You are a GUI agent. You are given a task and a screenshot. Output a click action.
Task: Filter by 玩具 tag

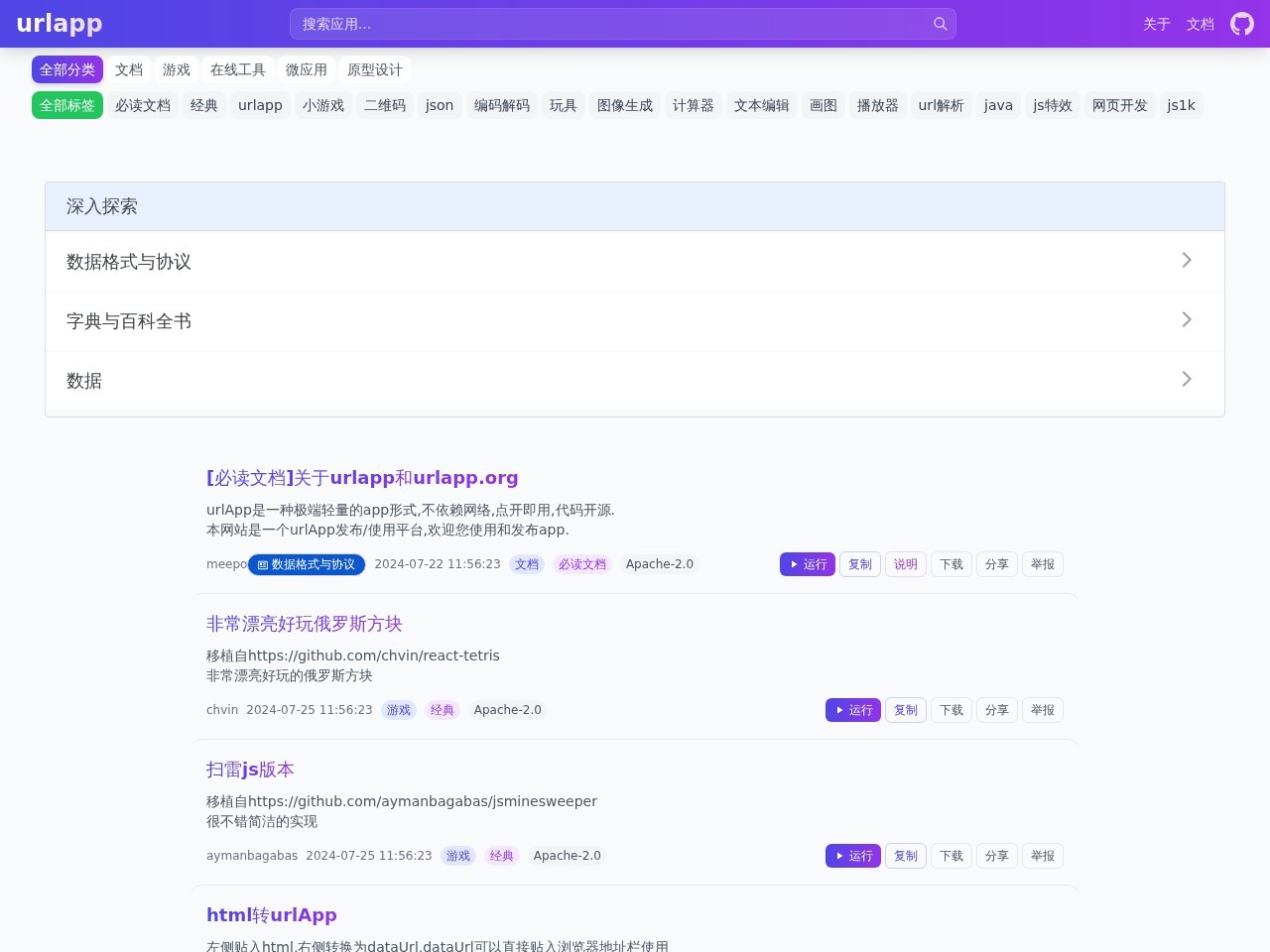tap(564, 105)
